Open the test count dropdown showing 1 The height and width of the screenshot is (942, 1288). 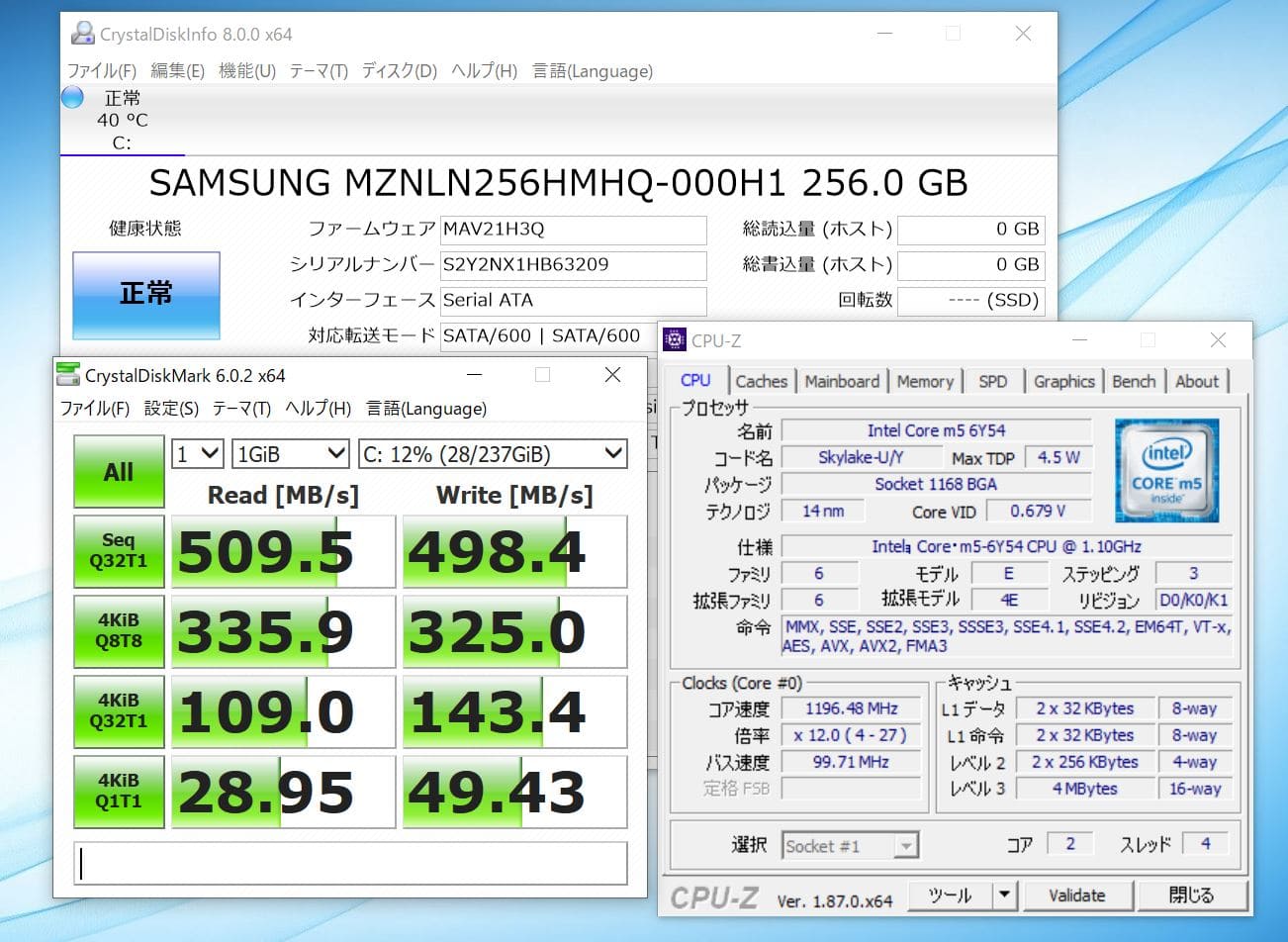198,454
